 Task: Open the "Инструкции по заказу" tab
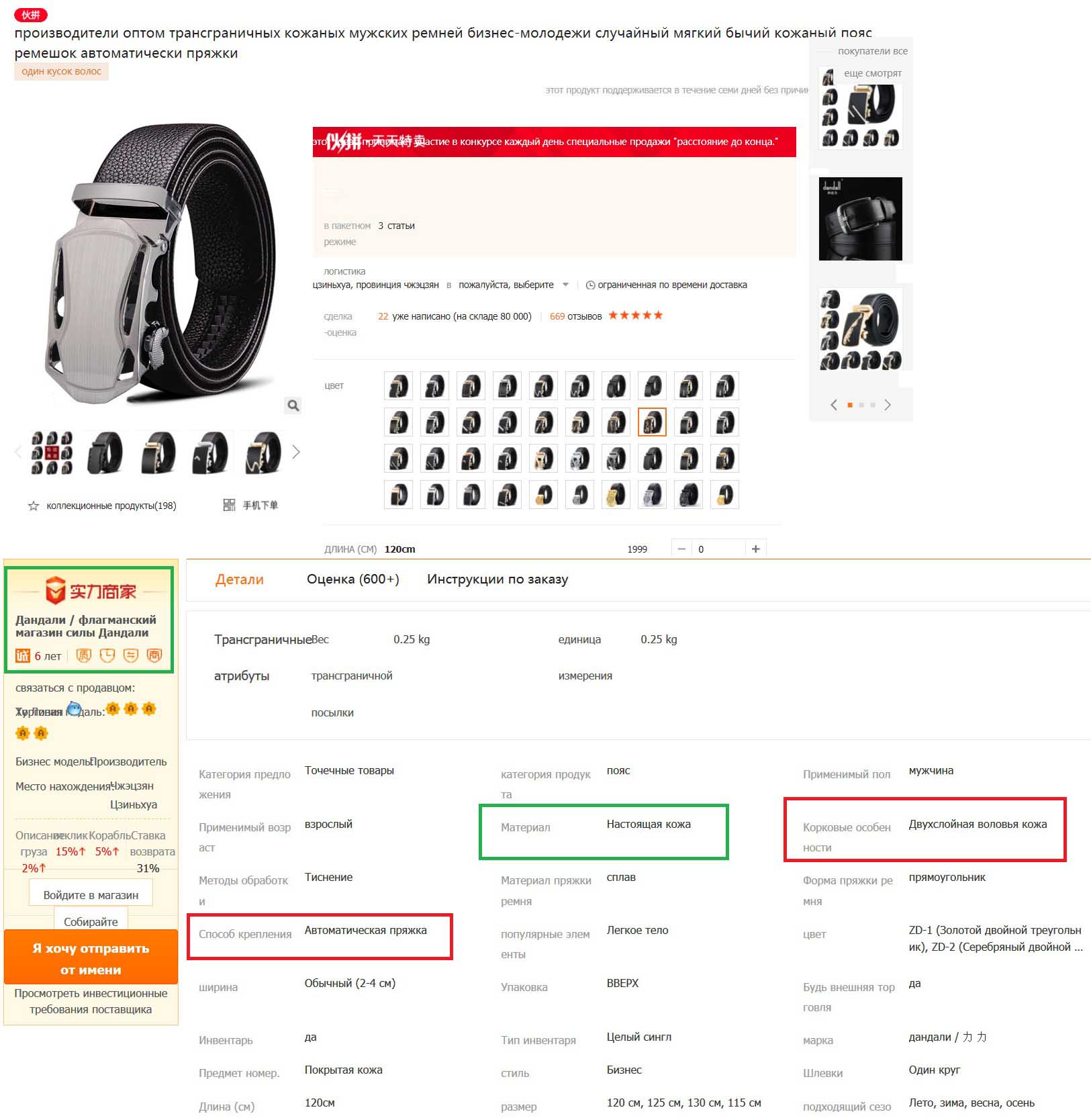pyautogui.click(x=497, y=579)
